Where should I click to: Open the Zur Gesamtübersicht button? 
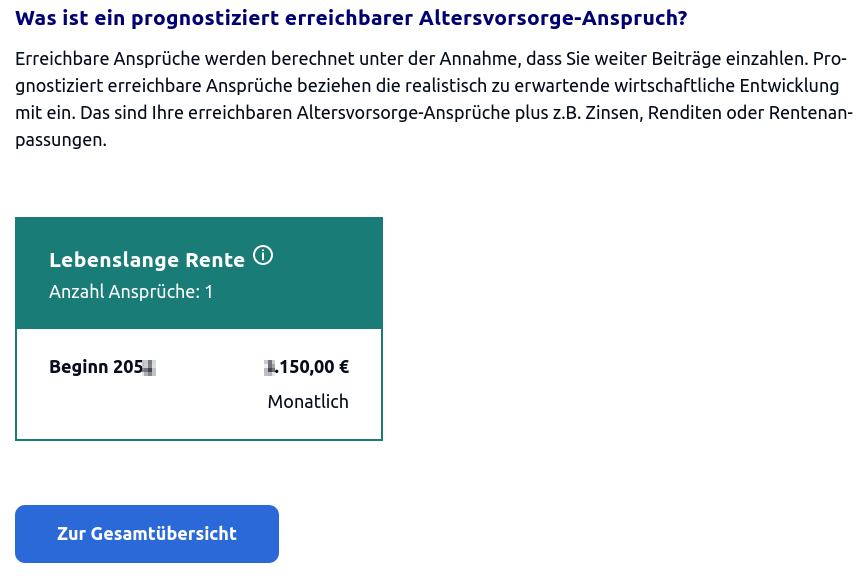(x=147, y=534)
